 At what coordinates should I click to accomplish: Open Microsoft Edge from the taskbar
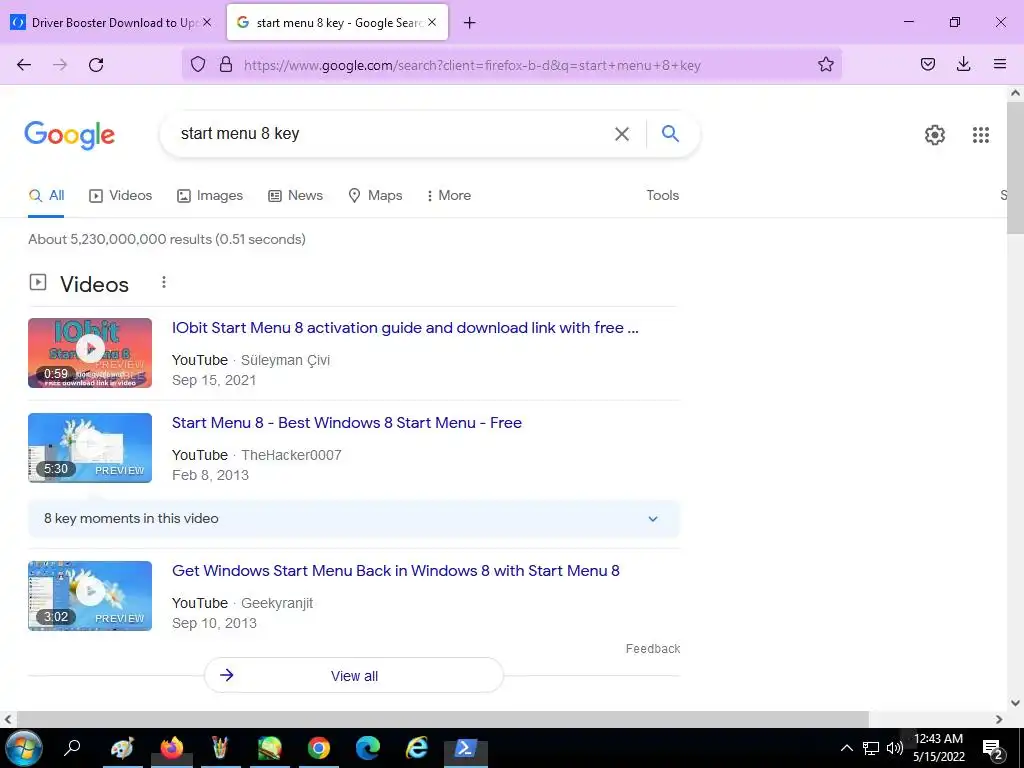pyautogui.click(x=368, y=748)
